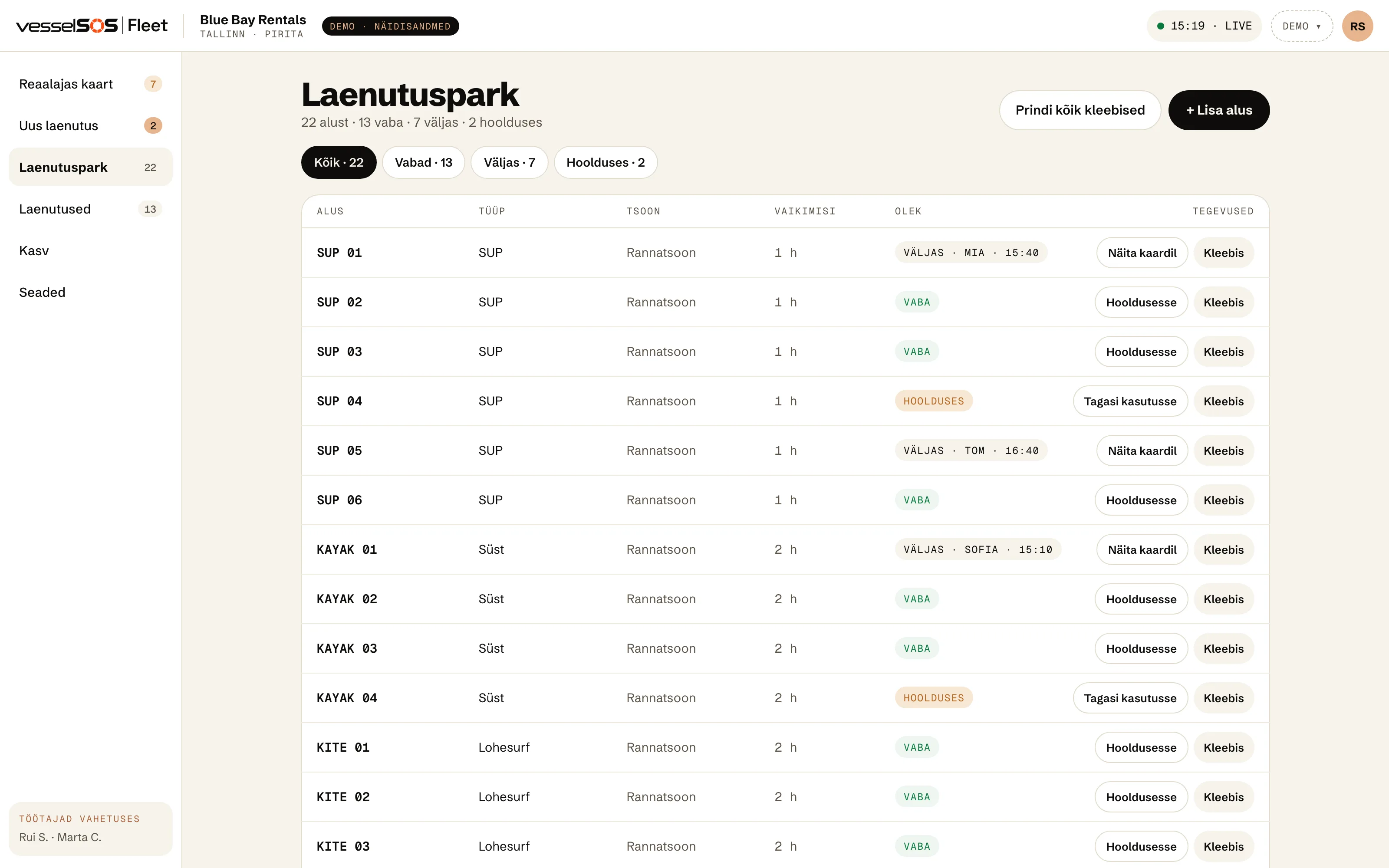The image size is (1389, 868).
Task: Select the Kõik · 22 filter
Action: [x=339, y=162]
